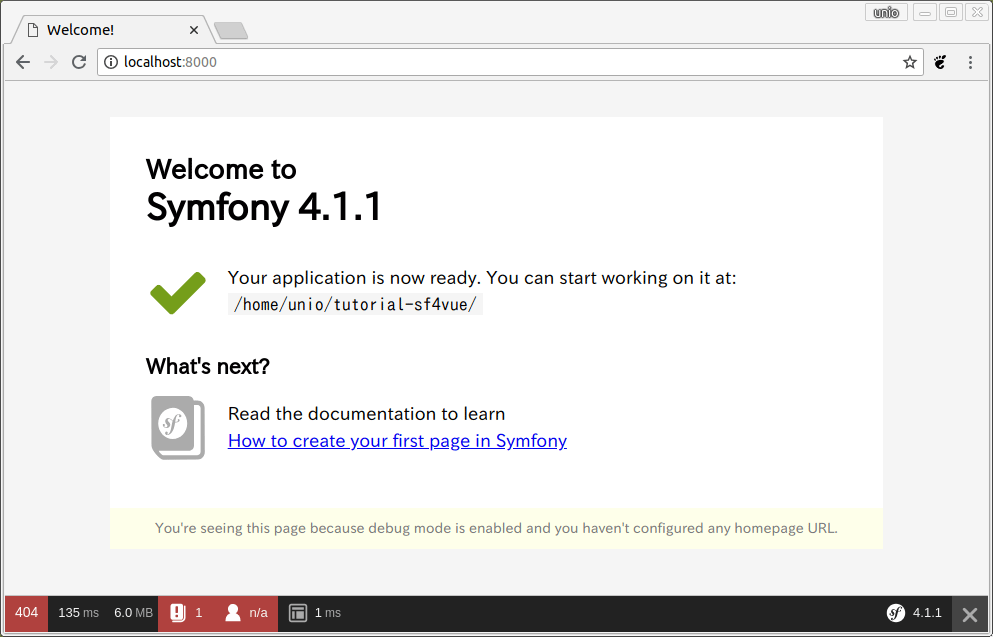This screenshot has height=637, width=993.
Task: Go back with the browser back arrow
Action: (x=23, y=62)
